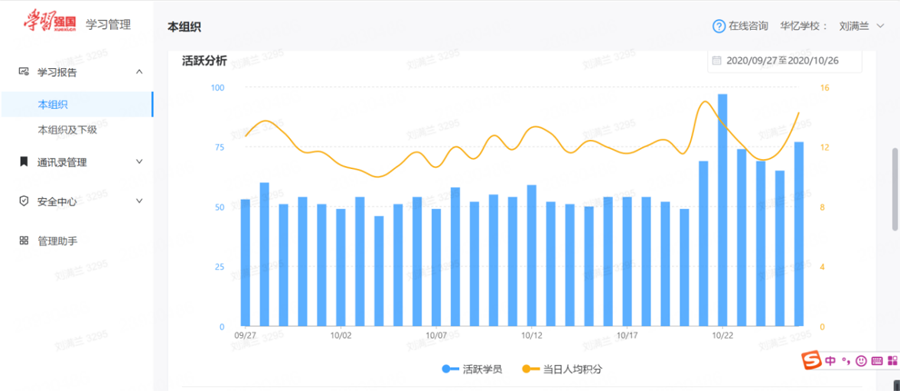
Task: Toggle the 活跃学员 legend series
Action: 472,369
